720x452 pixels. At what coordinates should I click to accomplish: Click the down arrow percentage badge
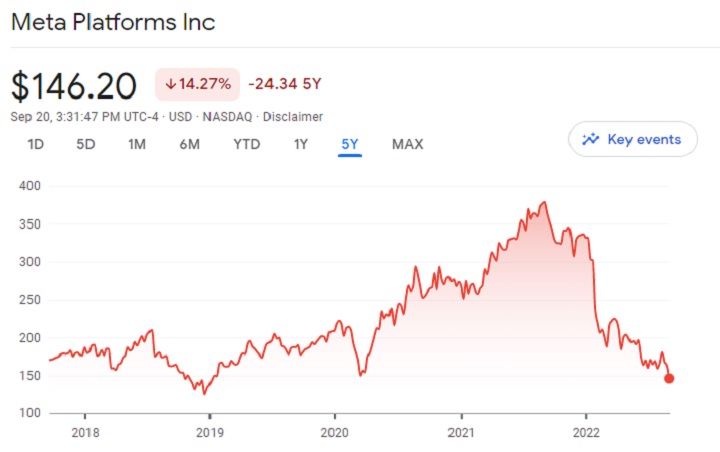click(197, 84)
